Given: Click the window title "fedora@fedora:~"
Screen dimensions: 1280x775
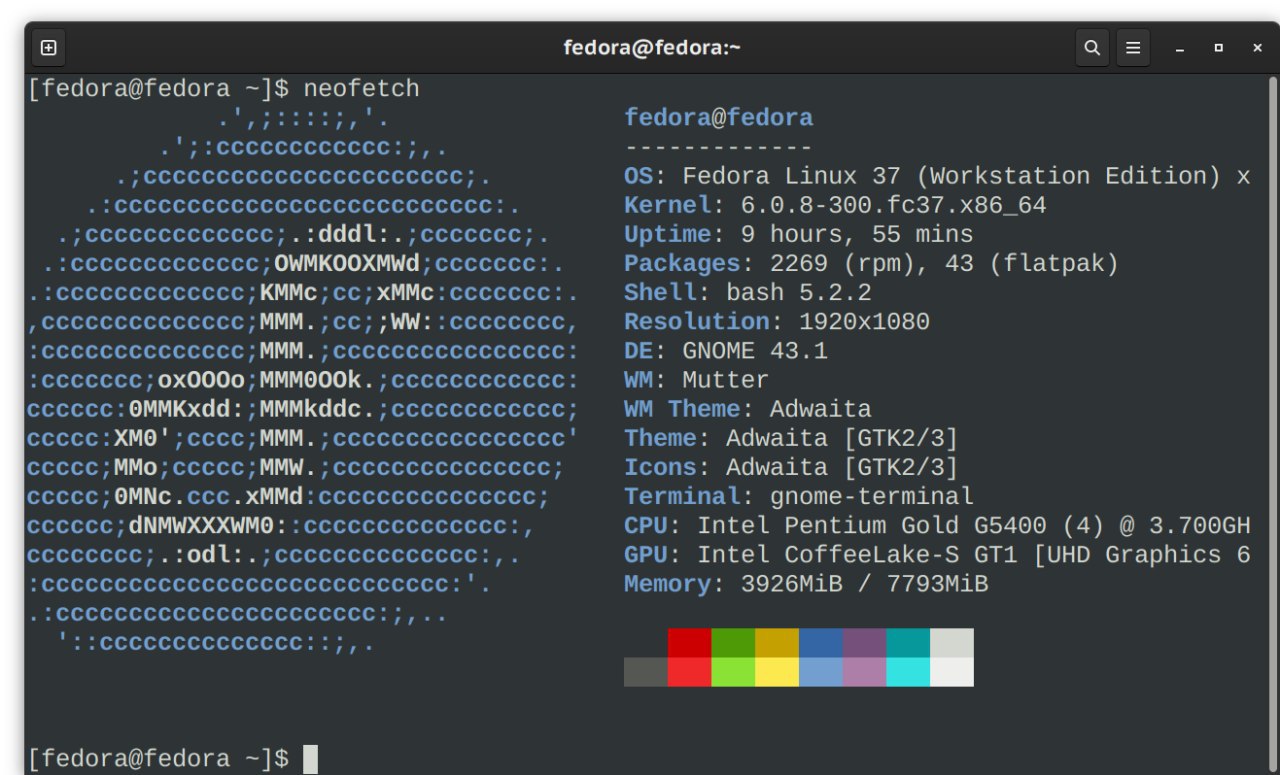Looking at the screenshot, I should click(x=652, y=47).
